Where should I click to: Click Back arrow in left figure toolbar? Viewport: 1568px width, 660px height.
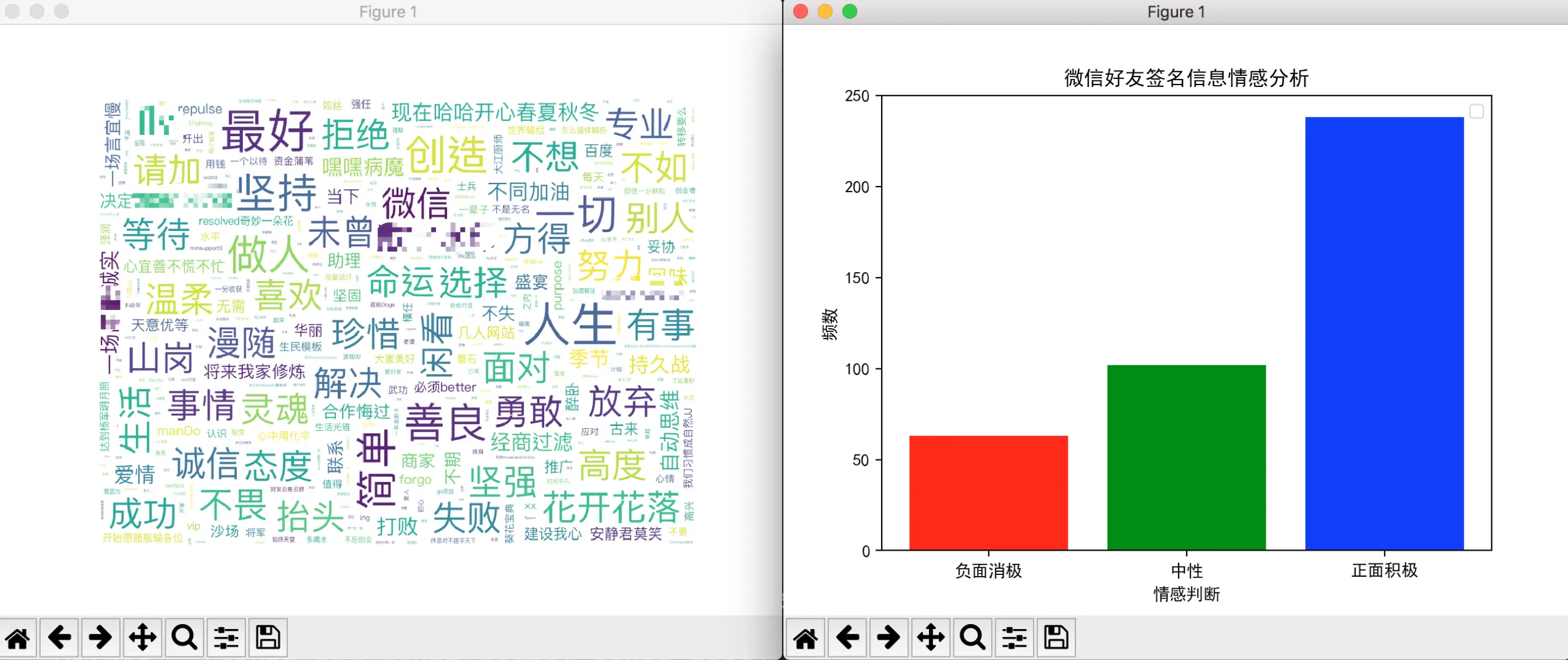tap(60, 638)
